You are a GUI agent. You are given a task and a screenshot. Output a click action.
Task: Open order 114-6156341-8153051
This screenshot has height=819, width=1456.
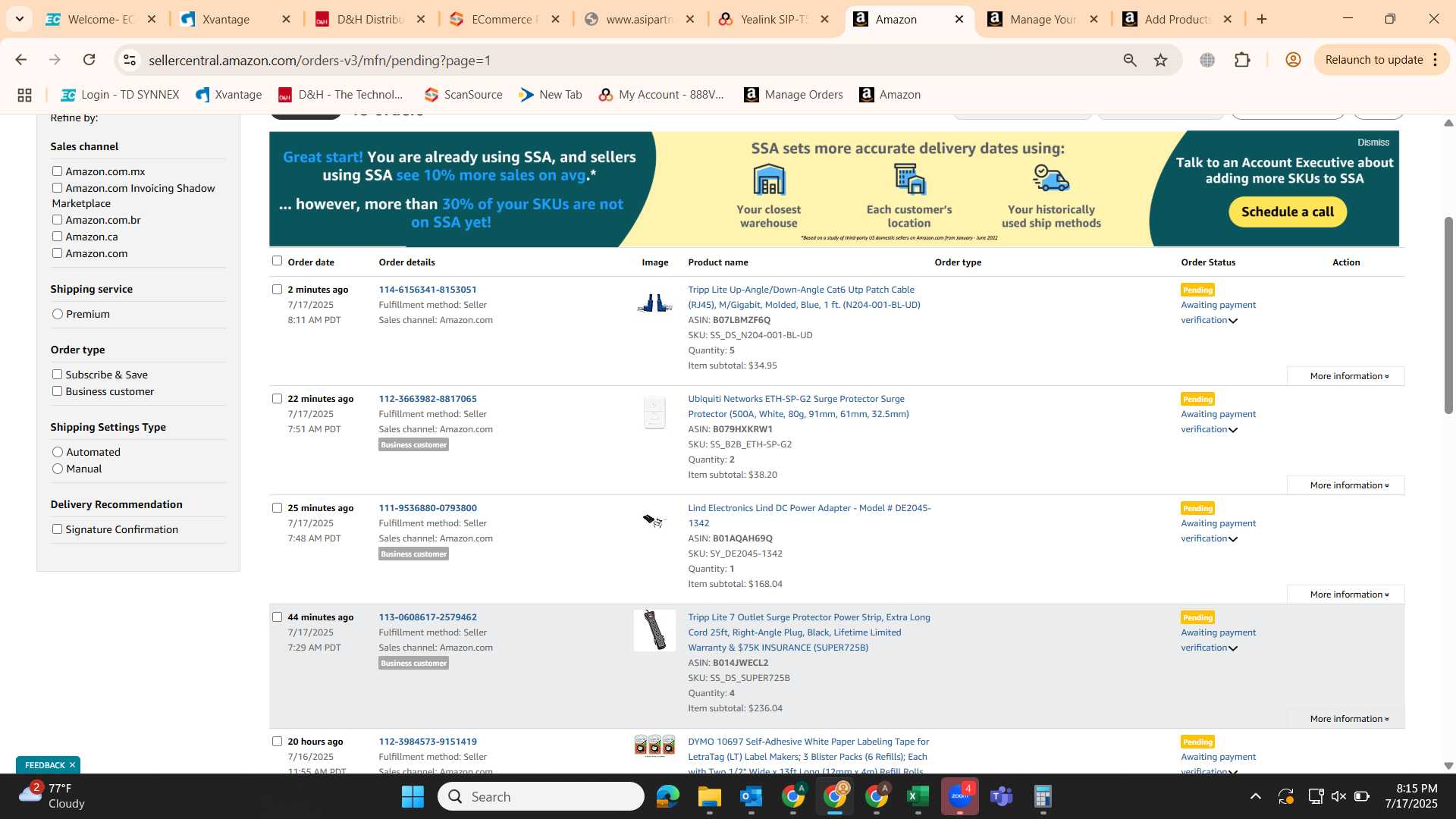(428, 290)
